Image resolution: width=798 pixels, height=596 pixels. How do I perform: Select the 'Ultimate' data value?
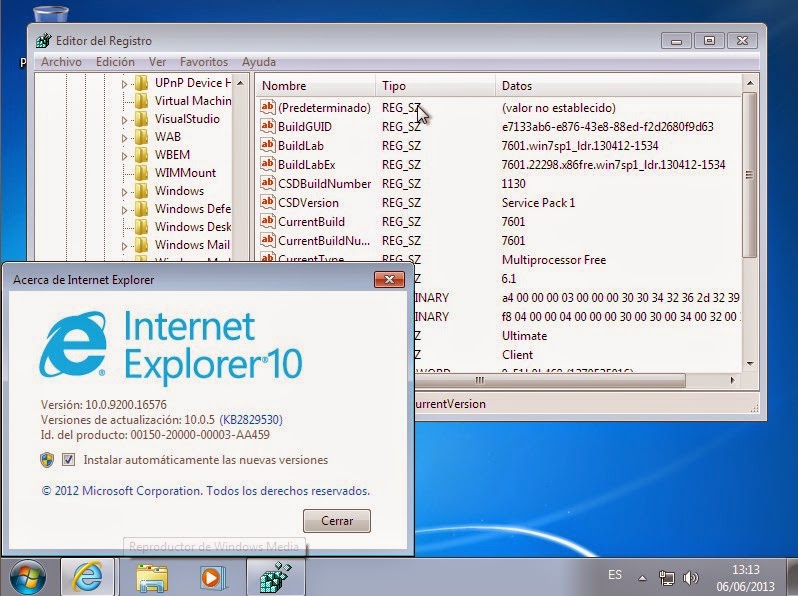click(524, 336)
